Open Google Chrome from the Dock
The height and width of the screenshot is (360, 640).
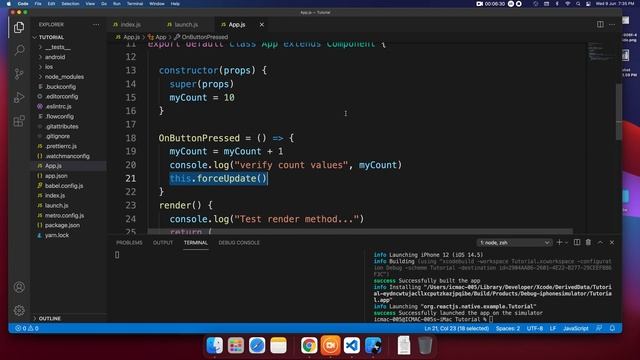pos(309,345)
